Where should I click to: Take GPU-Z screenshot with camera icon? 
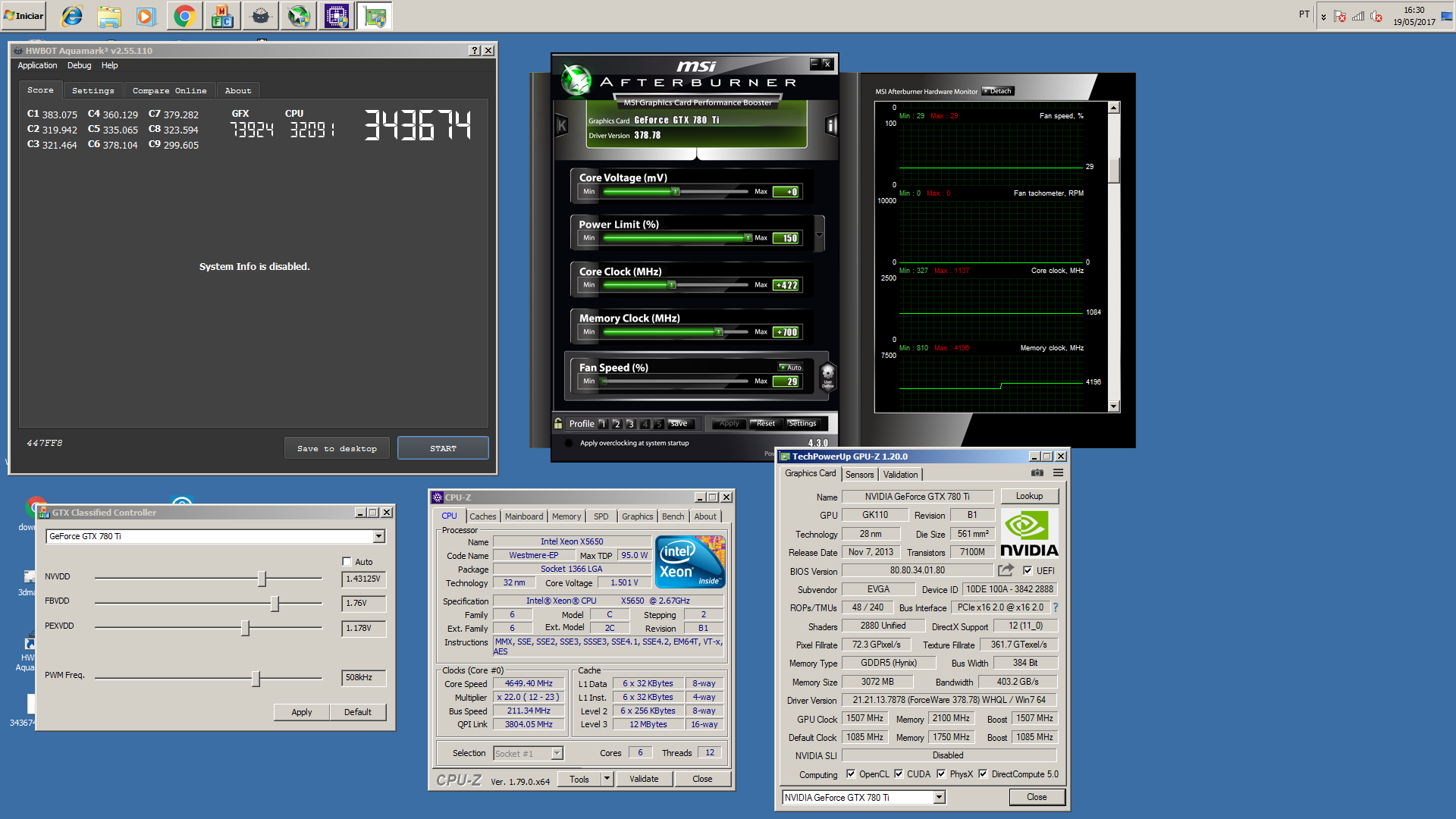[x=1037, y=472]
